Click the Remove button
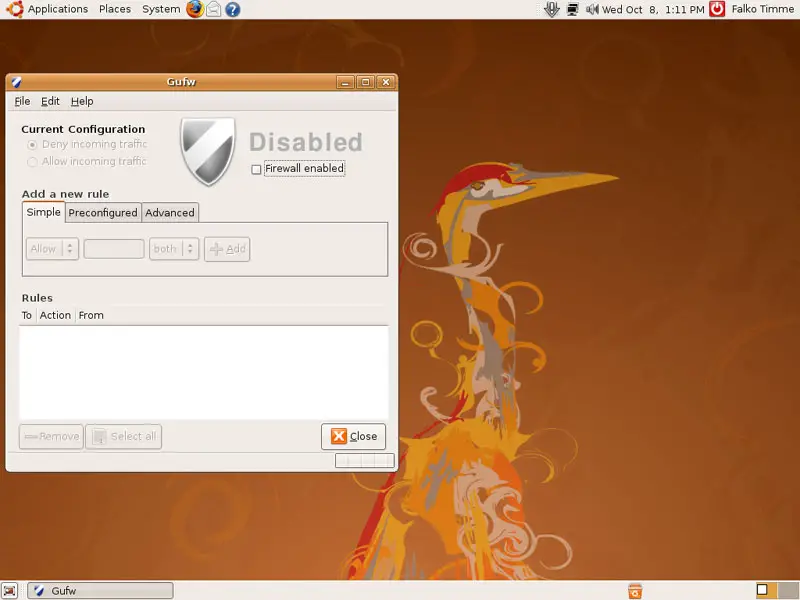 coord(51,437)
